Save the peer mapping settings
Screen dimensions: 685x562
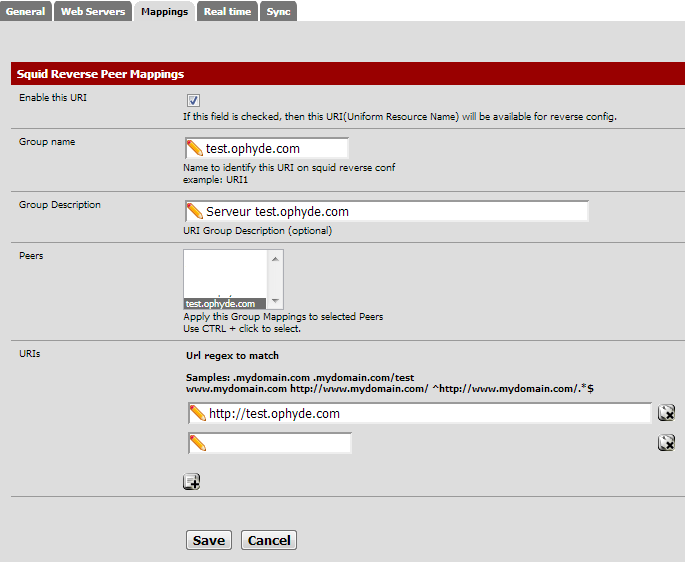pos(208,540)
